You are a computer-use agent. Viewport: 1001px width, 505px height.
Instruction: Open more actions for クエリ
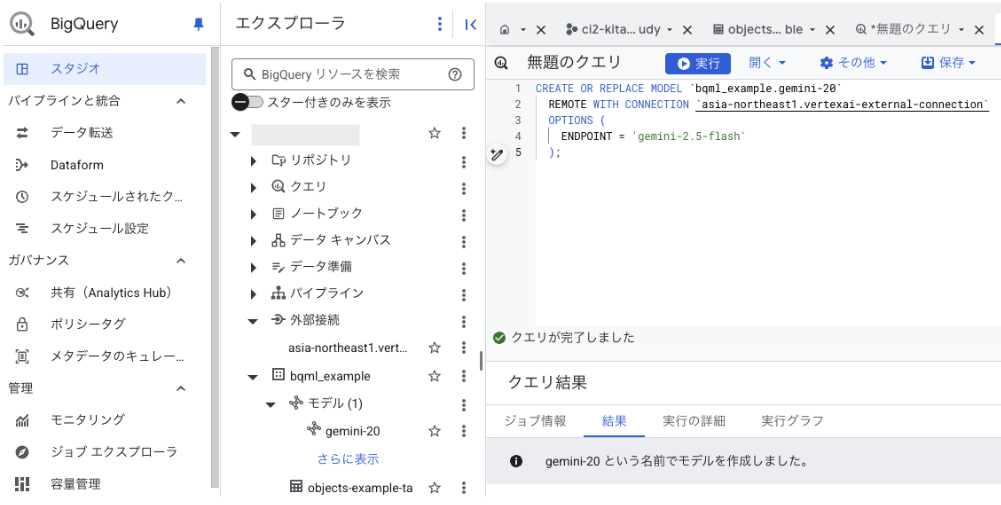[464, 188]
